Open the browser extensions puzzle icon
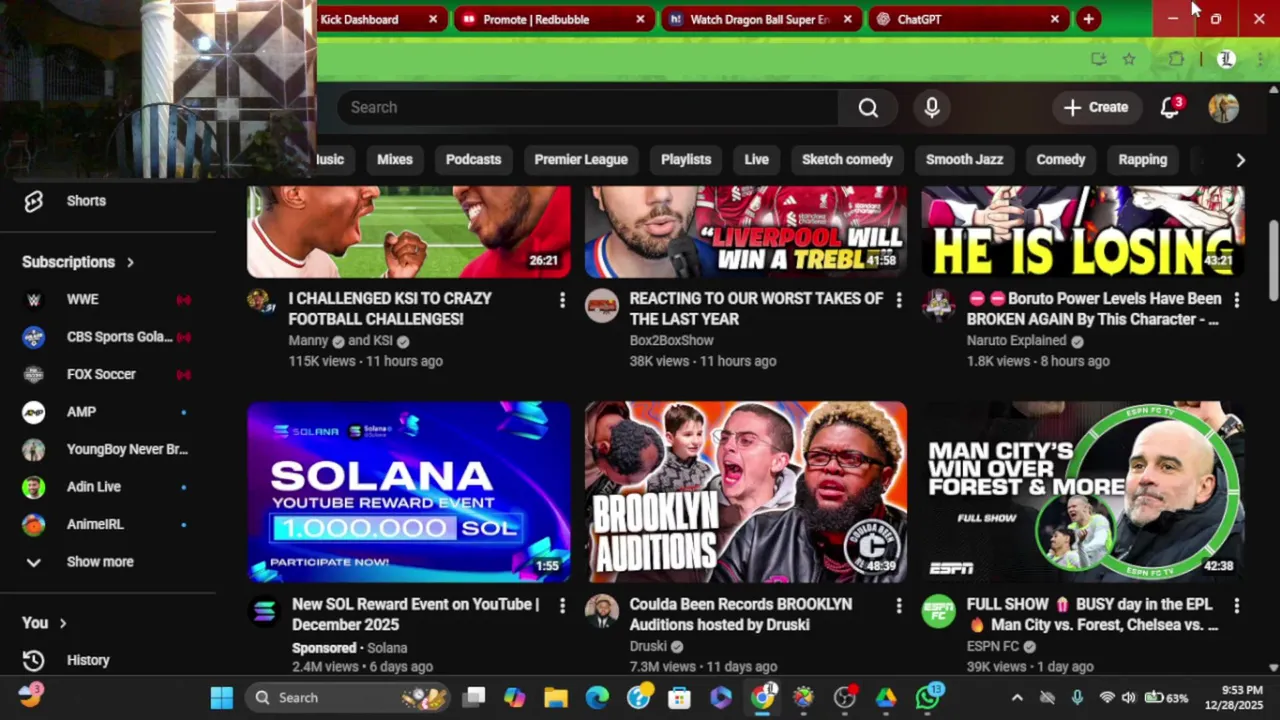The image size is (1280, 720). click(x=1176, y=59)
